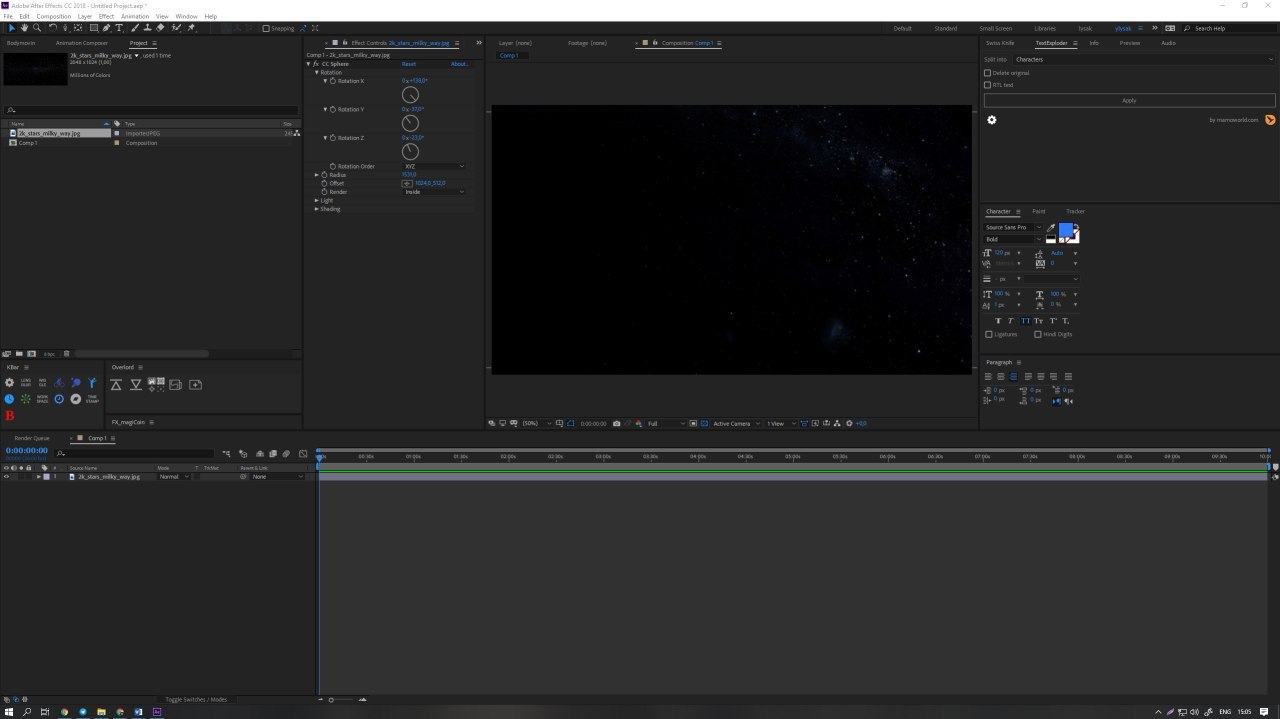Select the Eraser tool
Screen dimensions: 1280x719
tap(160, 28)
